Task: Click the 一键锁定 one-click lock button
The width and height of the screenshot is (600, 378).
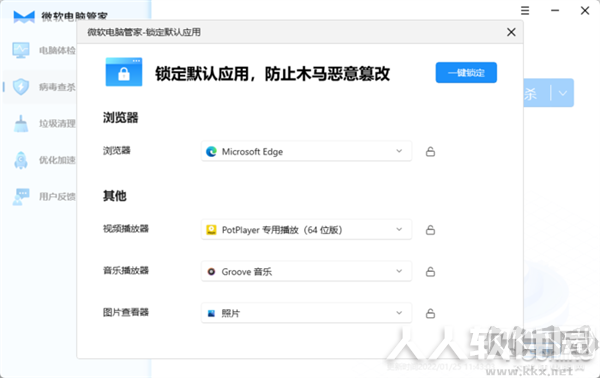Action: click(x=466, y=73)
